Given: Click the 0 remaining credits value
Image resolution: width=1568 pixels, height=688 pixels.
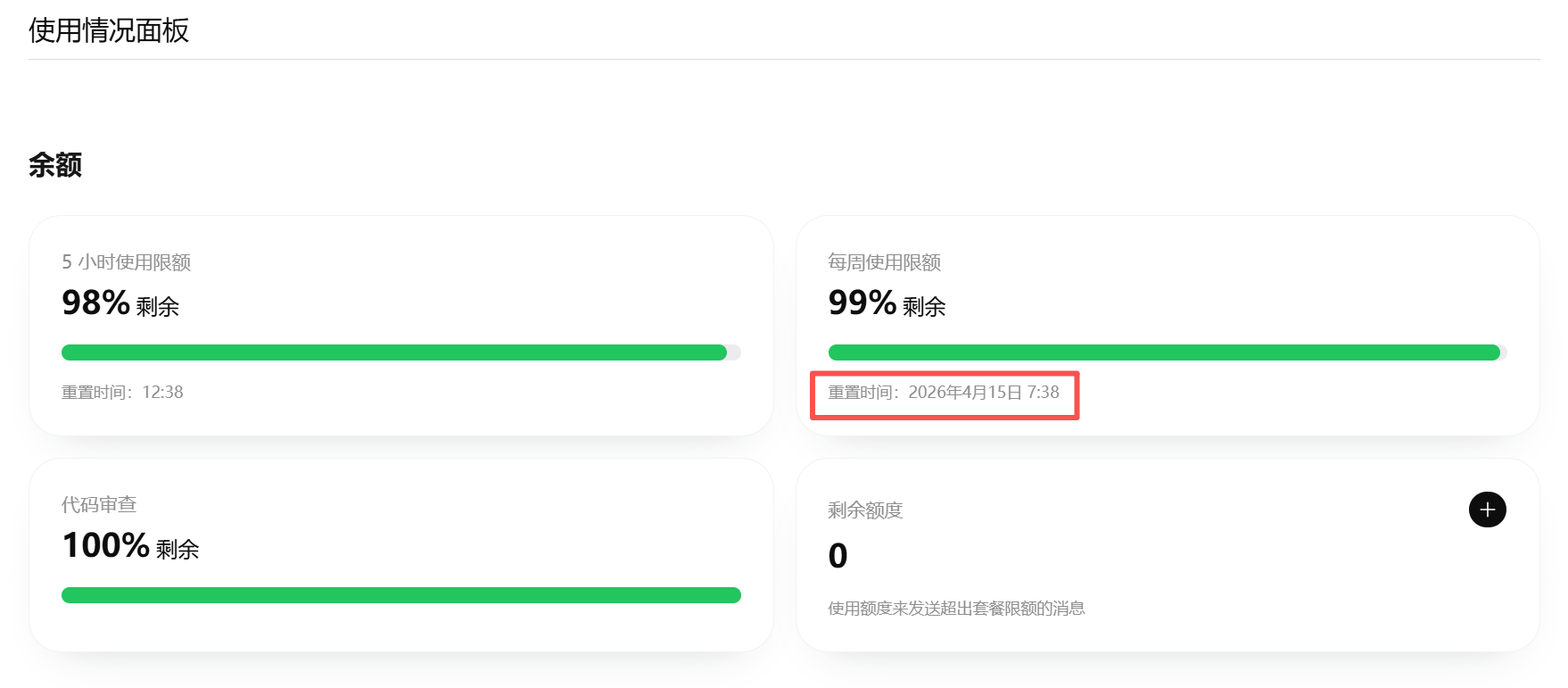Looking at the screenshot, I should (x=838, y=556).
